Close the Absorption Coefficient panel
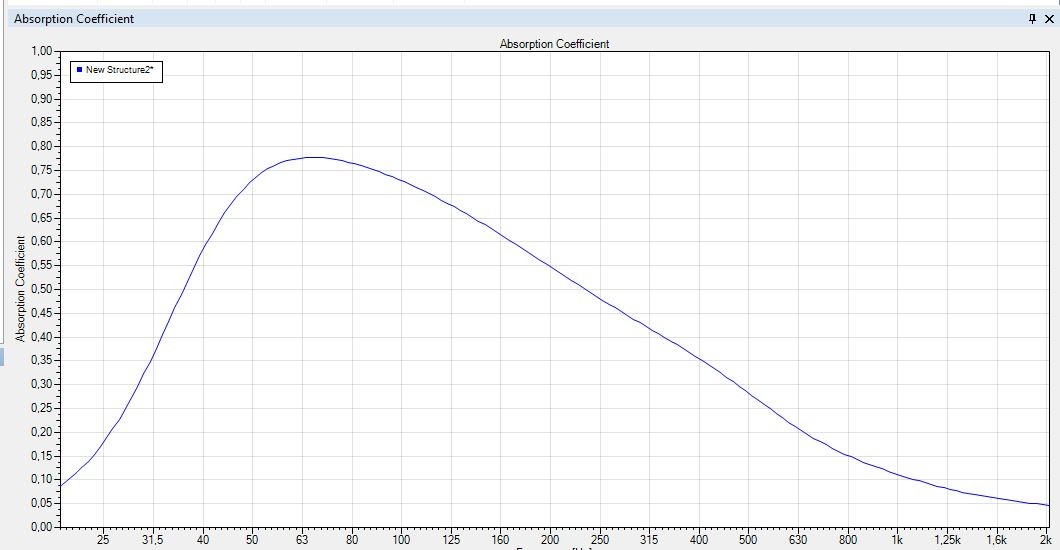 coord(1048,19)
